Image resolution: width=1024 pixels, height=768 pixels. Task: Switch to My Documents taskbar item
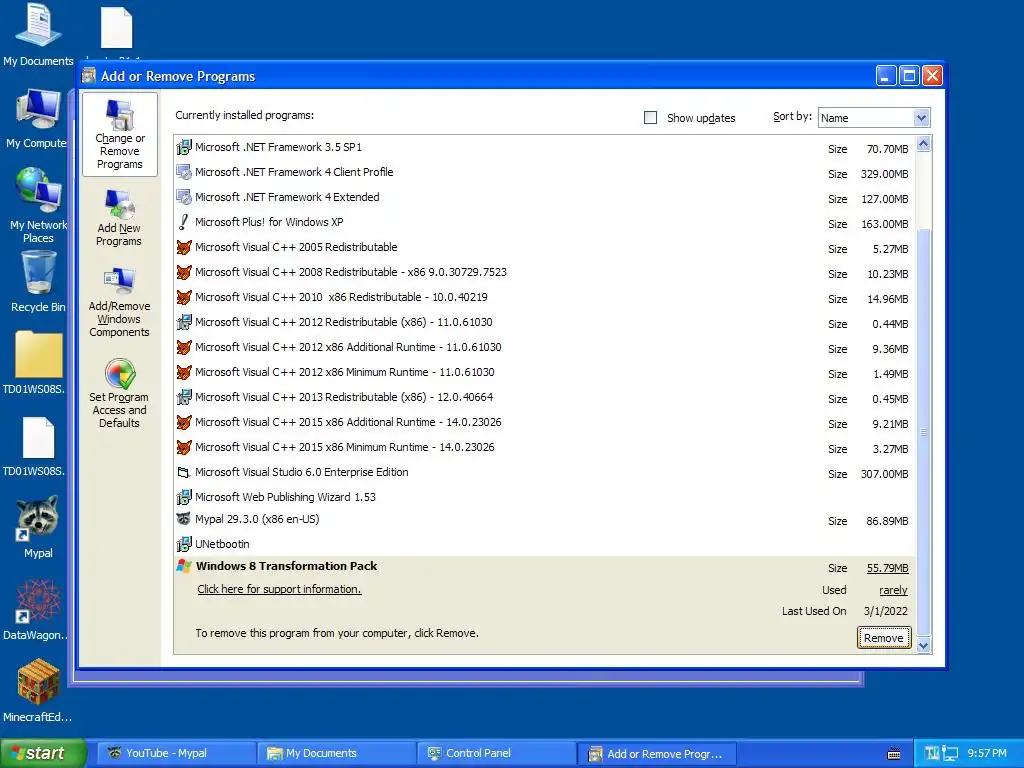click(x=336, y=753)
